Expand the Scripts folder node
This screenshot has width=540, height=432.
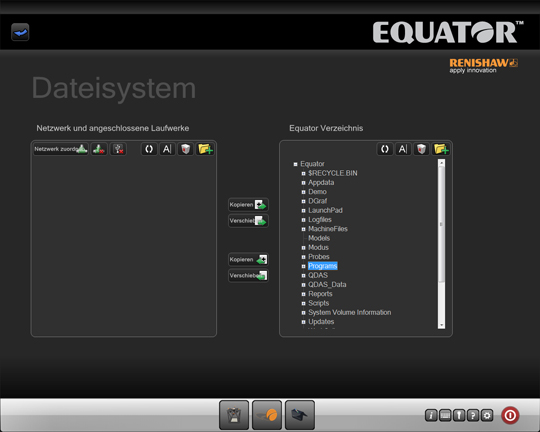coord(303,304)
